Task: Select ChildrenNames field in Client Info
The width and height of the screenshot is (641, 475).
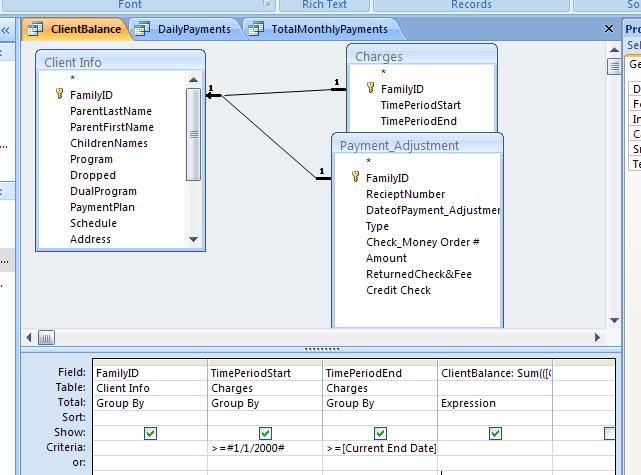Action: [109, 143]
